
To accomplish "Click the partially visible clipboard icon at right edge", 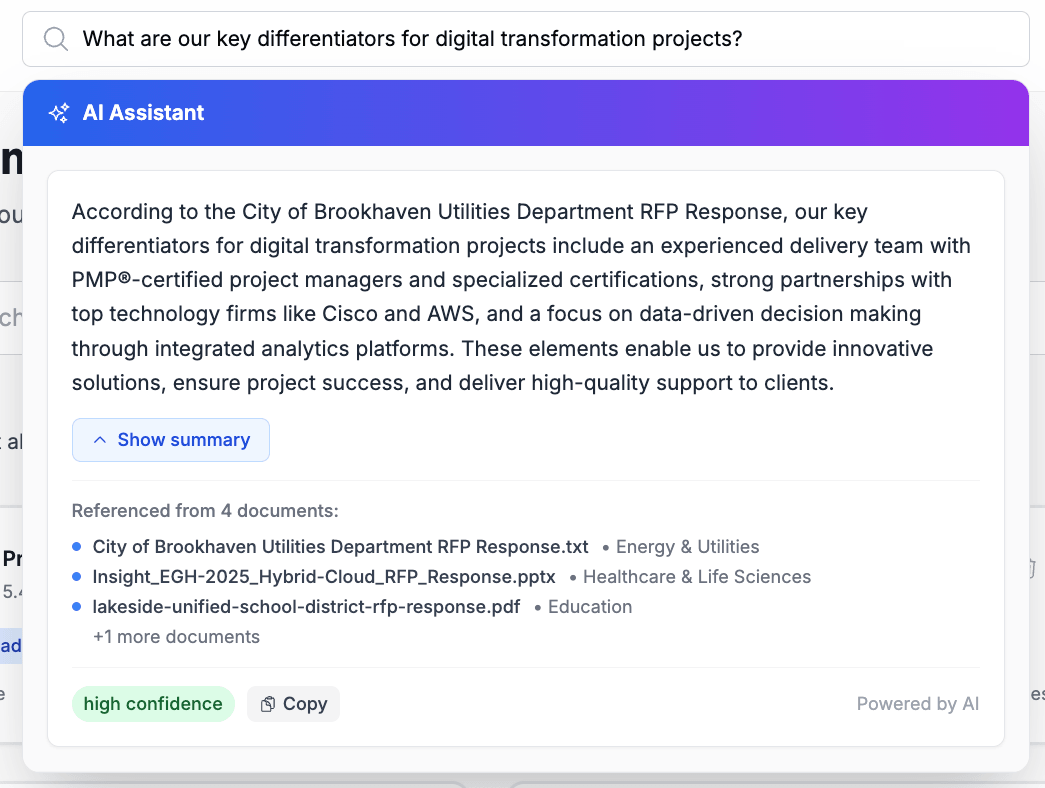I will (1033, 566).
